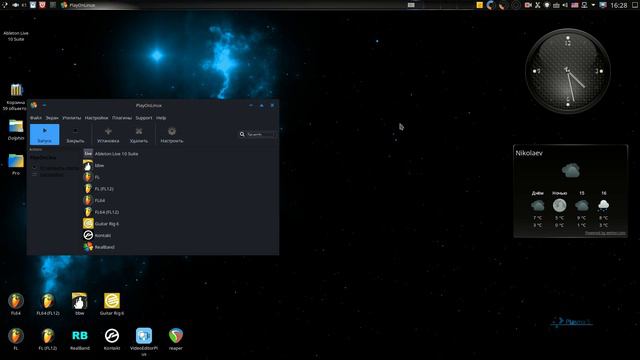Click the Настроить gear icon

[x=172, y=131]
